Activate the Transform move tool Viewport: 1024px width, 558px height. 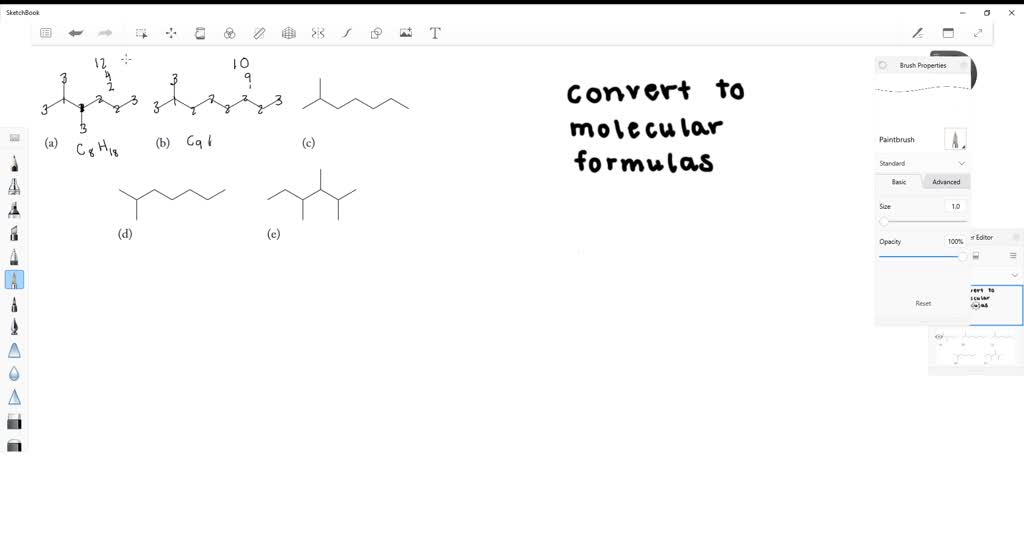[x=171, y=33]
